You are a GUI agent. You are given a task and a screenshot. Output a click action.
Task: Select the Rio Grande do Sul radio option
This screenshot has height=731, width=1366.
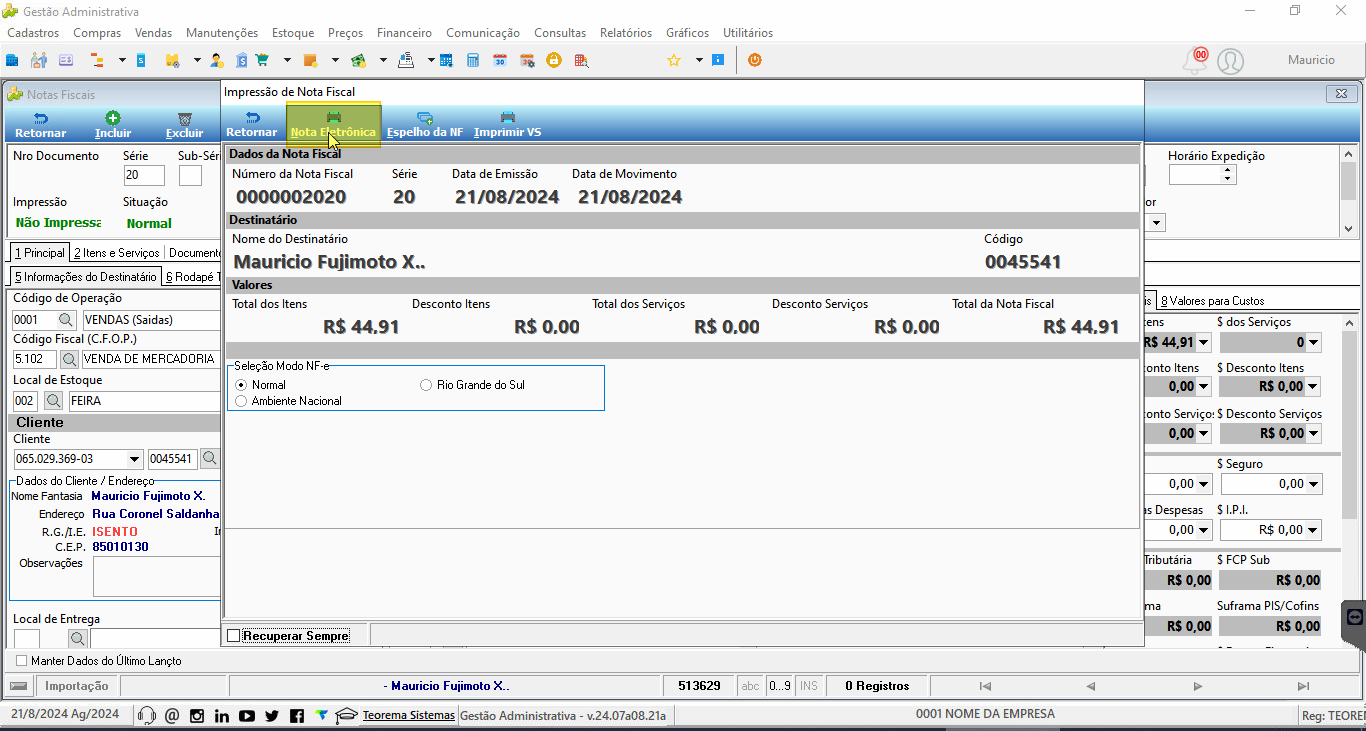tap(426, 385)
